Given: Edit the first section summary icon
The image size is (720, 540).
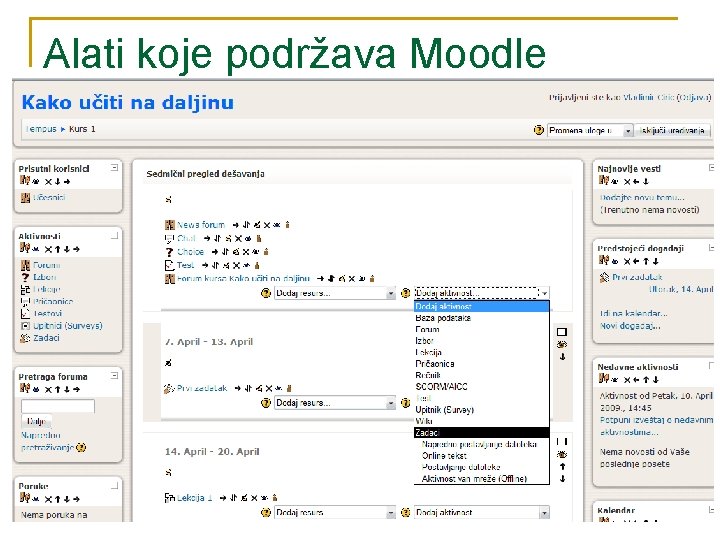Looking at the screenshot, I should click(168, 200).
